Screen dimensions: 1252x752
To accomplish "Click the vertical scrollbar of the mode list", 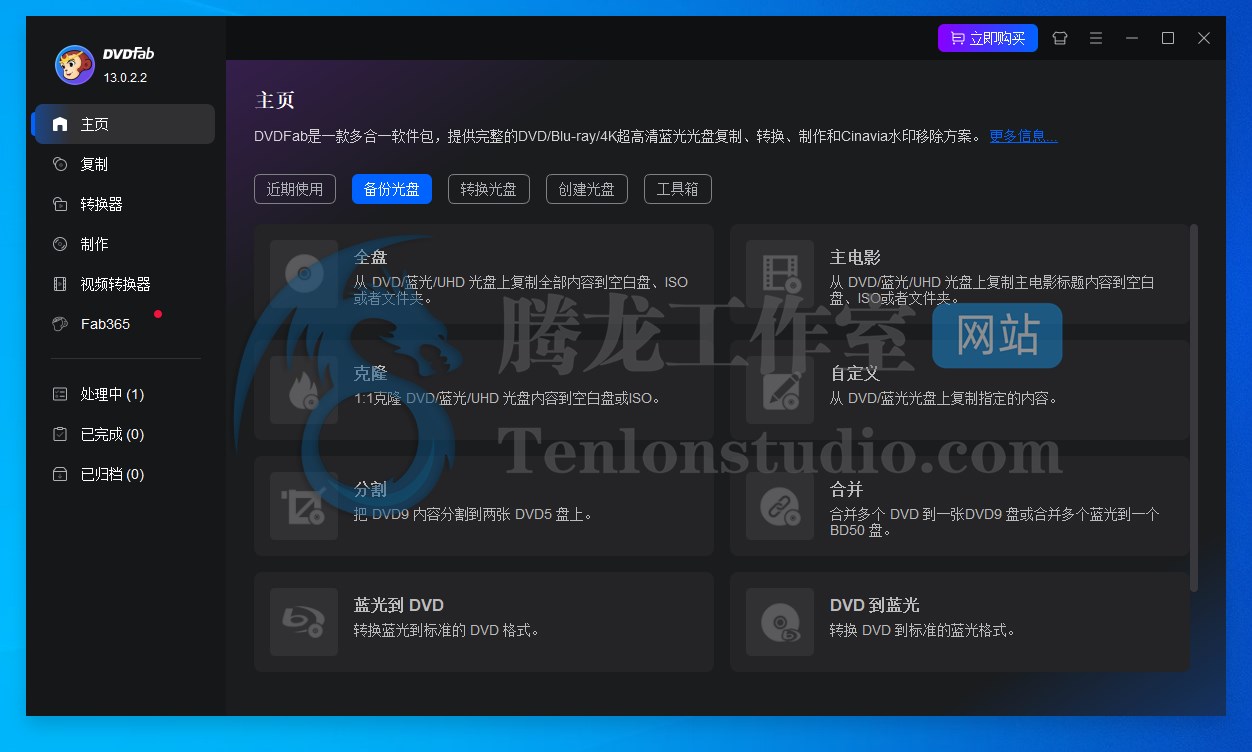I will point(1194,408).
